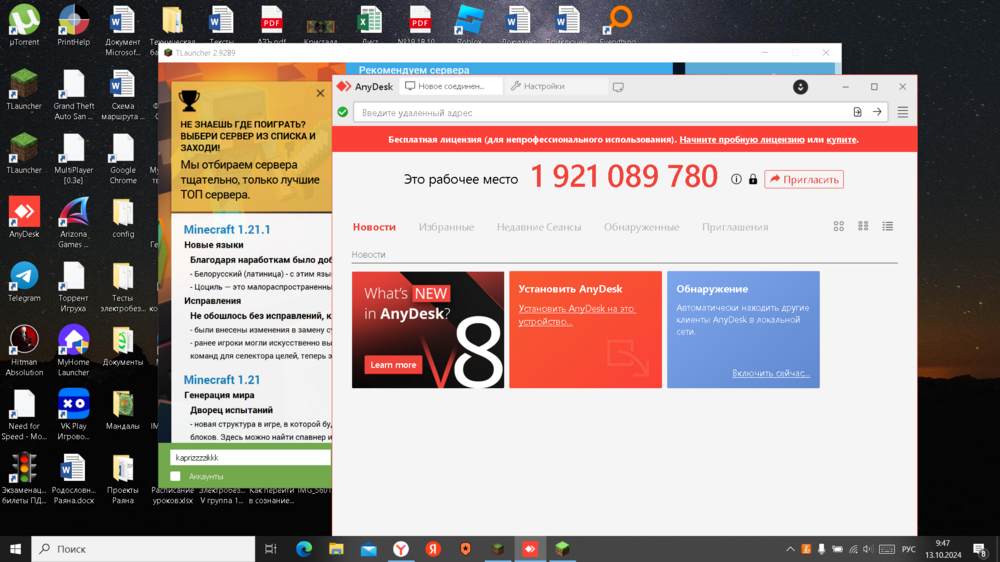Switch AnyDesk news to list view

(888, 226)
